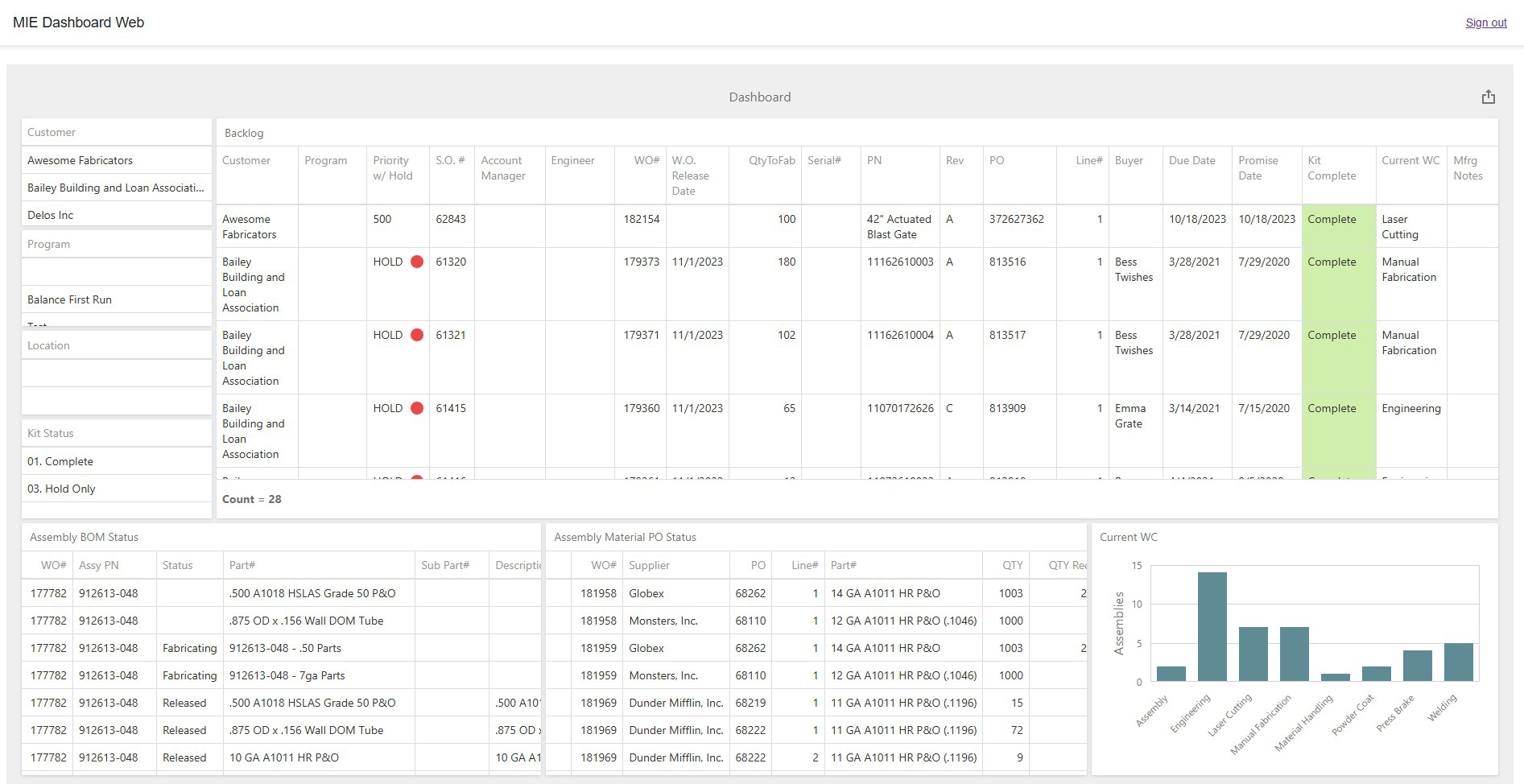Click the Sign out link

point(1485,22)
